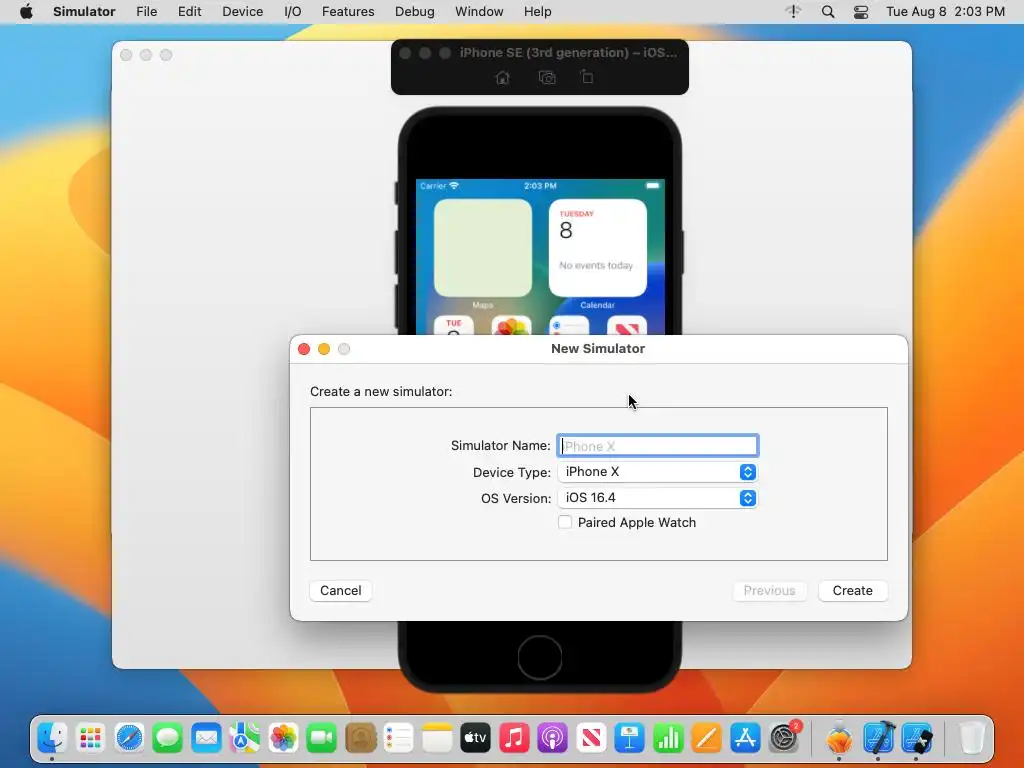The height and width of the screenshot is (768, 1024).
Task: Open the Window menu
Action: coord(479,12)
